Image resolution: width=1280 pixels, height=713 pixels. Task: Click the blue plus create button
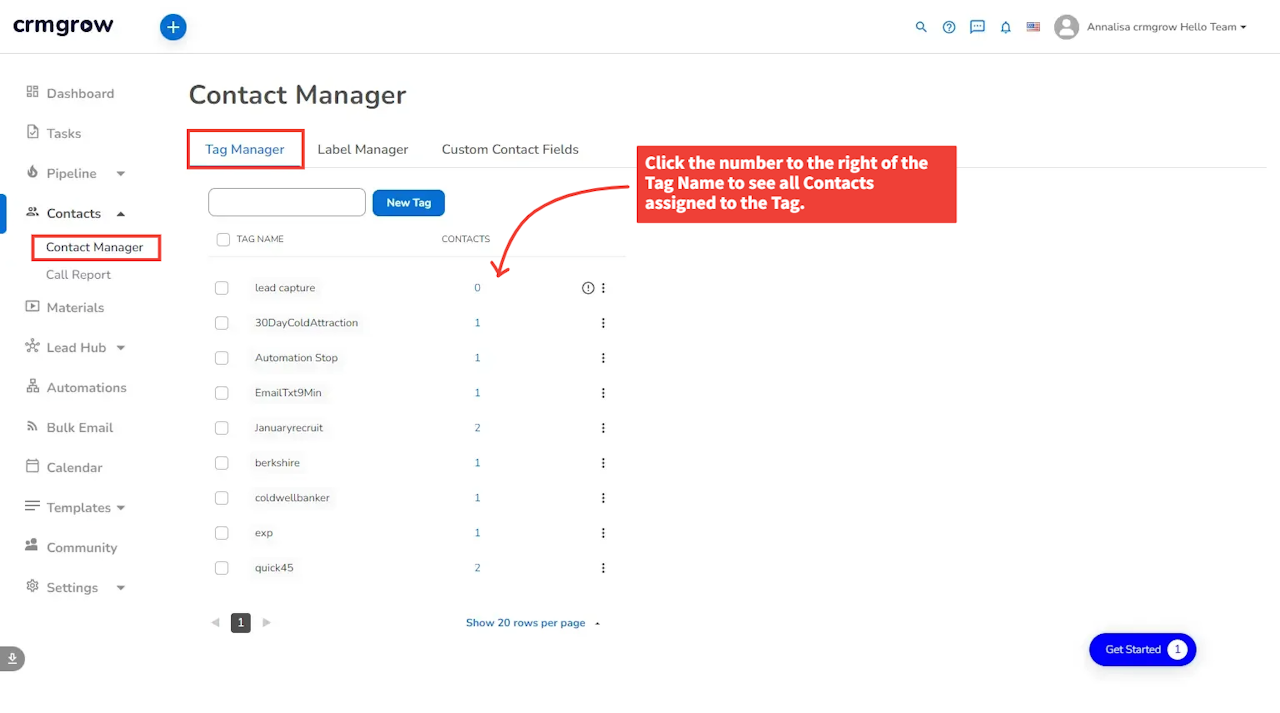tap(173, 28)
